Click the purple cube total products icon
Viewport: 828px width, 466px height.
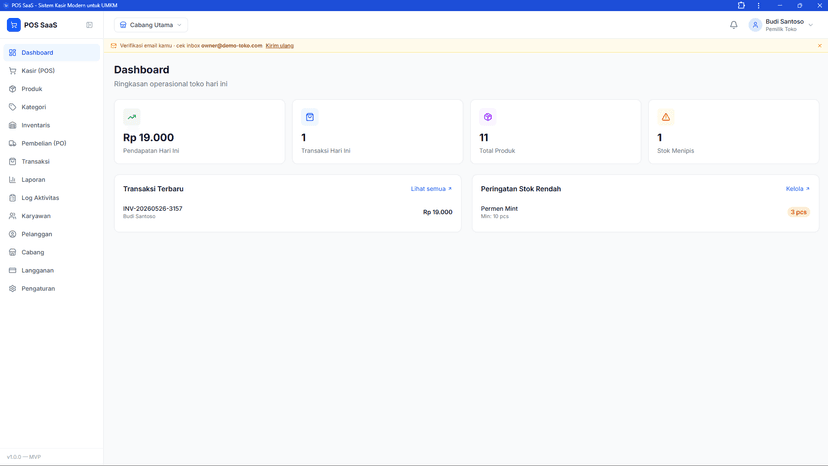tap(488, 117)
